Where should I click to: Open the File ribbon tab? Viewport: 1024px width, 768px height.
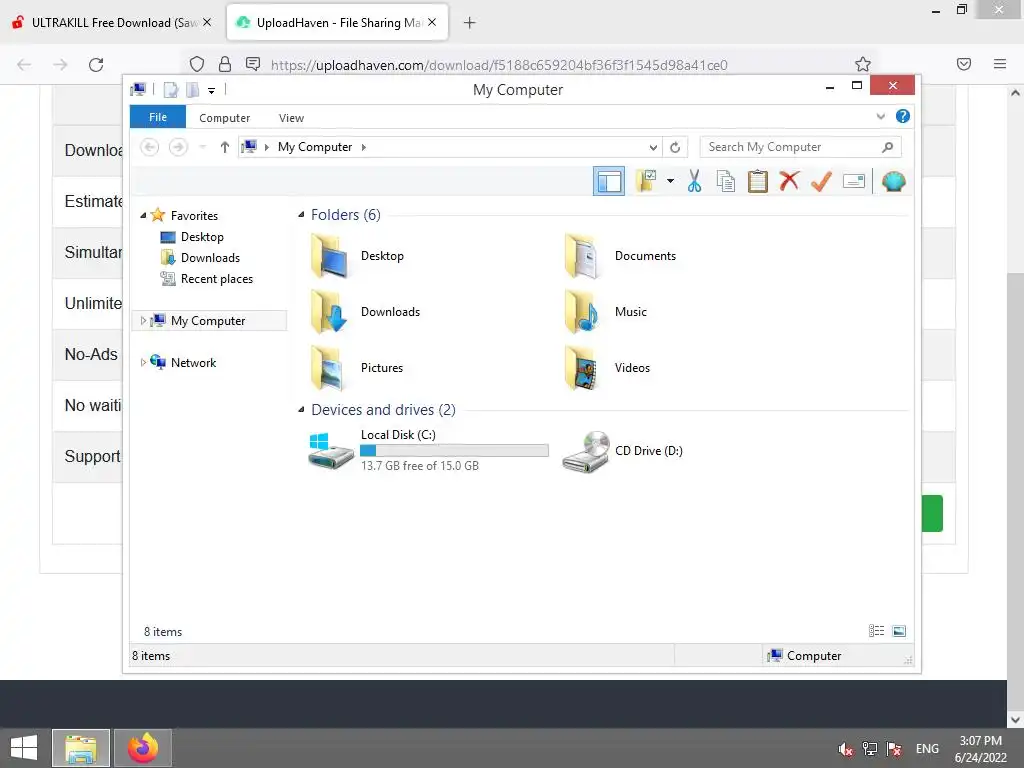tap(158, 117)
